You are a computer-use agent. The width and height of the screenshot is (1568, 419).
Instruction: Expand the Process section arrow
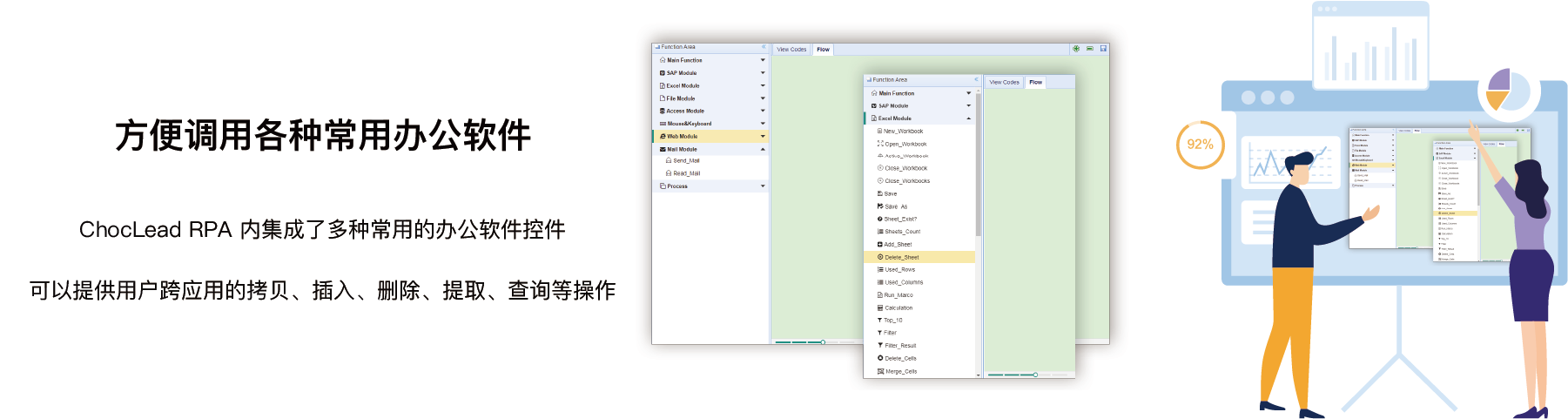tap(763, 186)
